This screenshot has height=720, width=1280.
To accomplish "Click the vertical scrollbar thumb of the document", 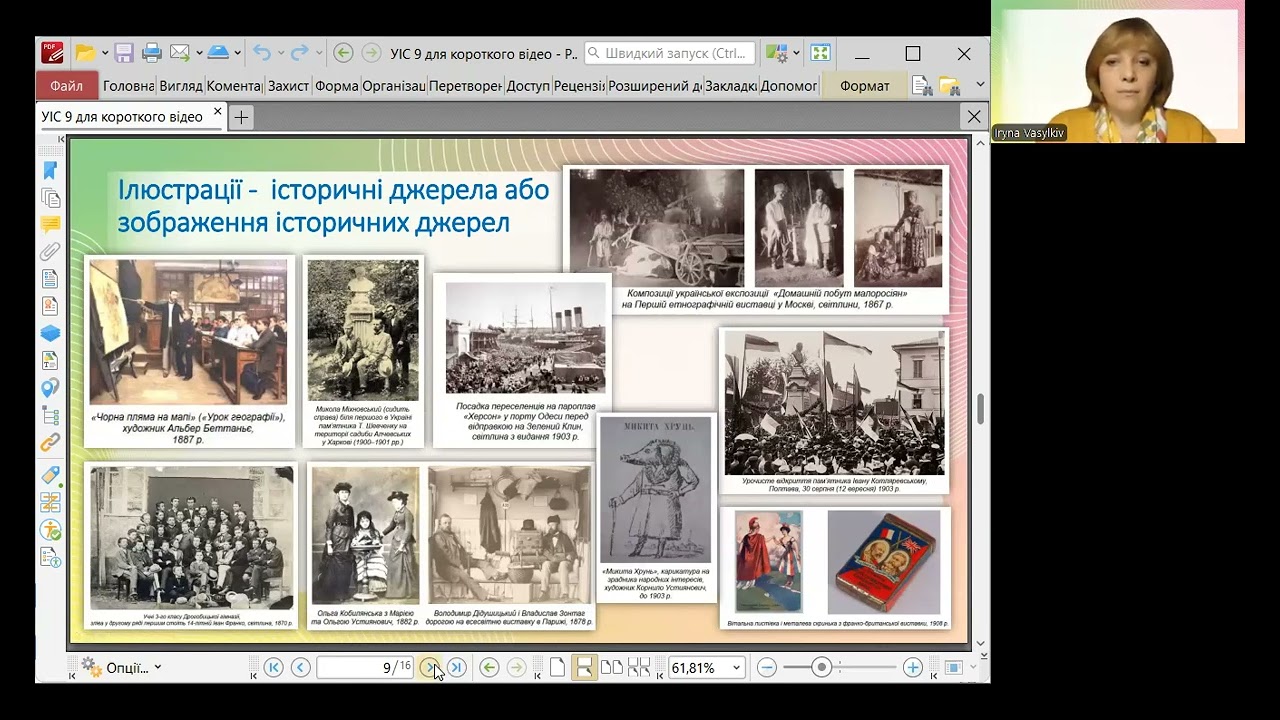I will click(981, 408).
